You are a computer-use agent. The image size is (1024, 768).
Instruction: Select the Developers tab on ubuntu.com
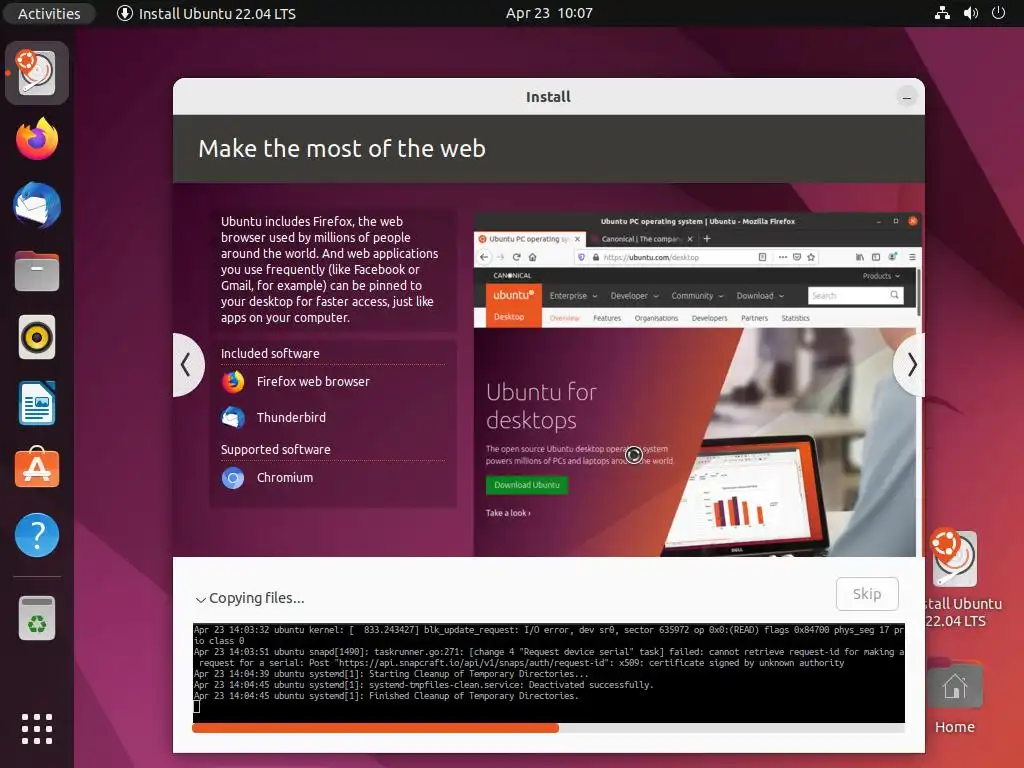[x=709, y=318]
